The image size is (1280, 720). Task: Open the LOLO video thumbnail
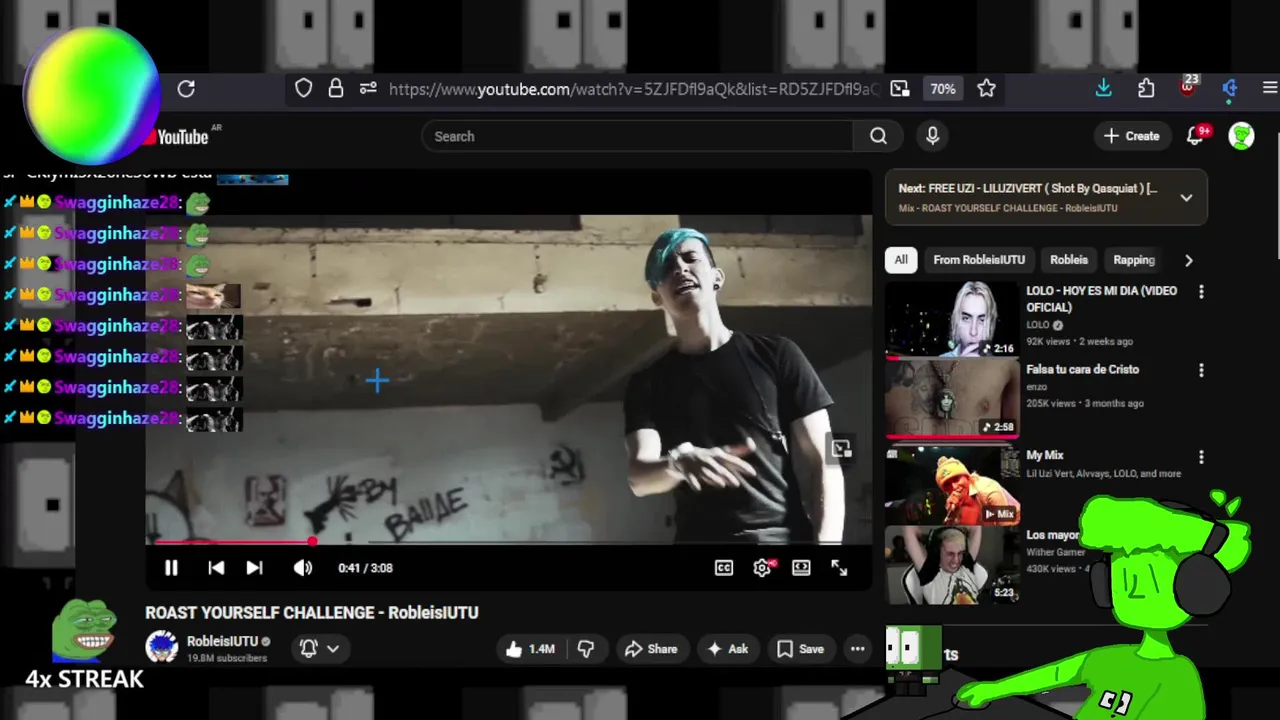[x=952, y=319]
